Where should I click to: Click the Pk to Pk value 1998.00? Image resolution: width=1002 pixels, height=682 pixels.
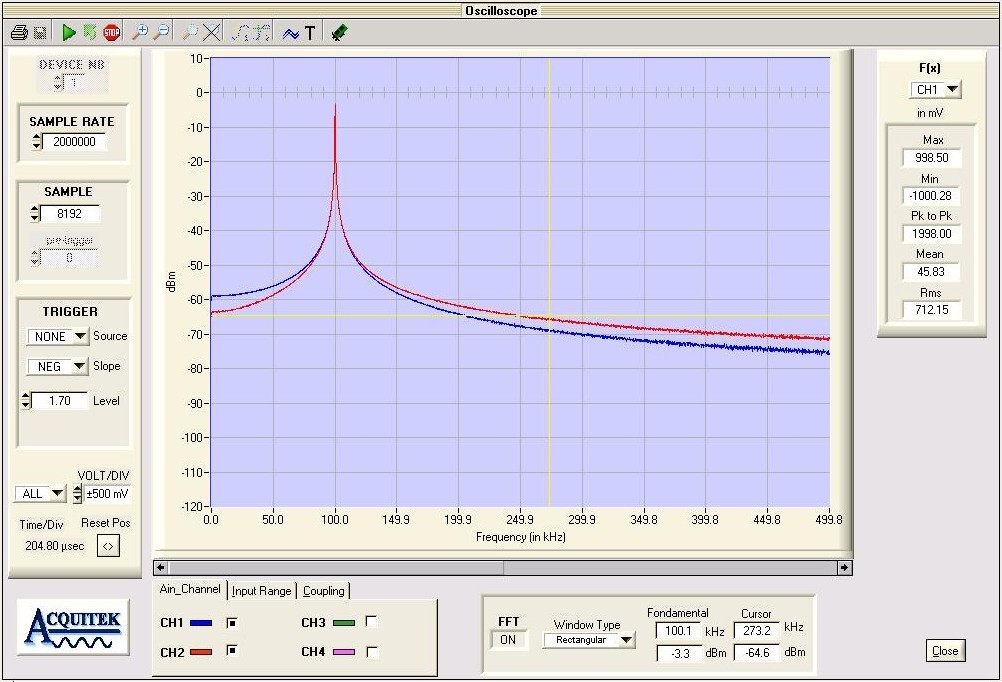932,234
